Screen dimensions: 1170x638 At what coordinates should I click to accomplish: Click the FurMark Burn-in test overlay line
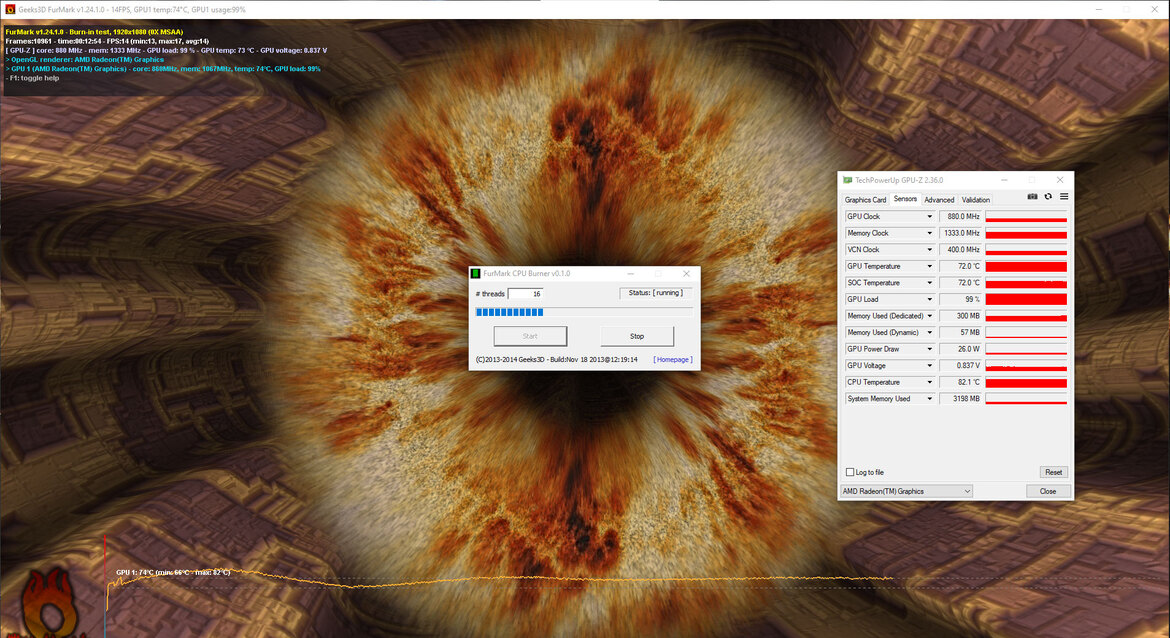point(94,32)
